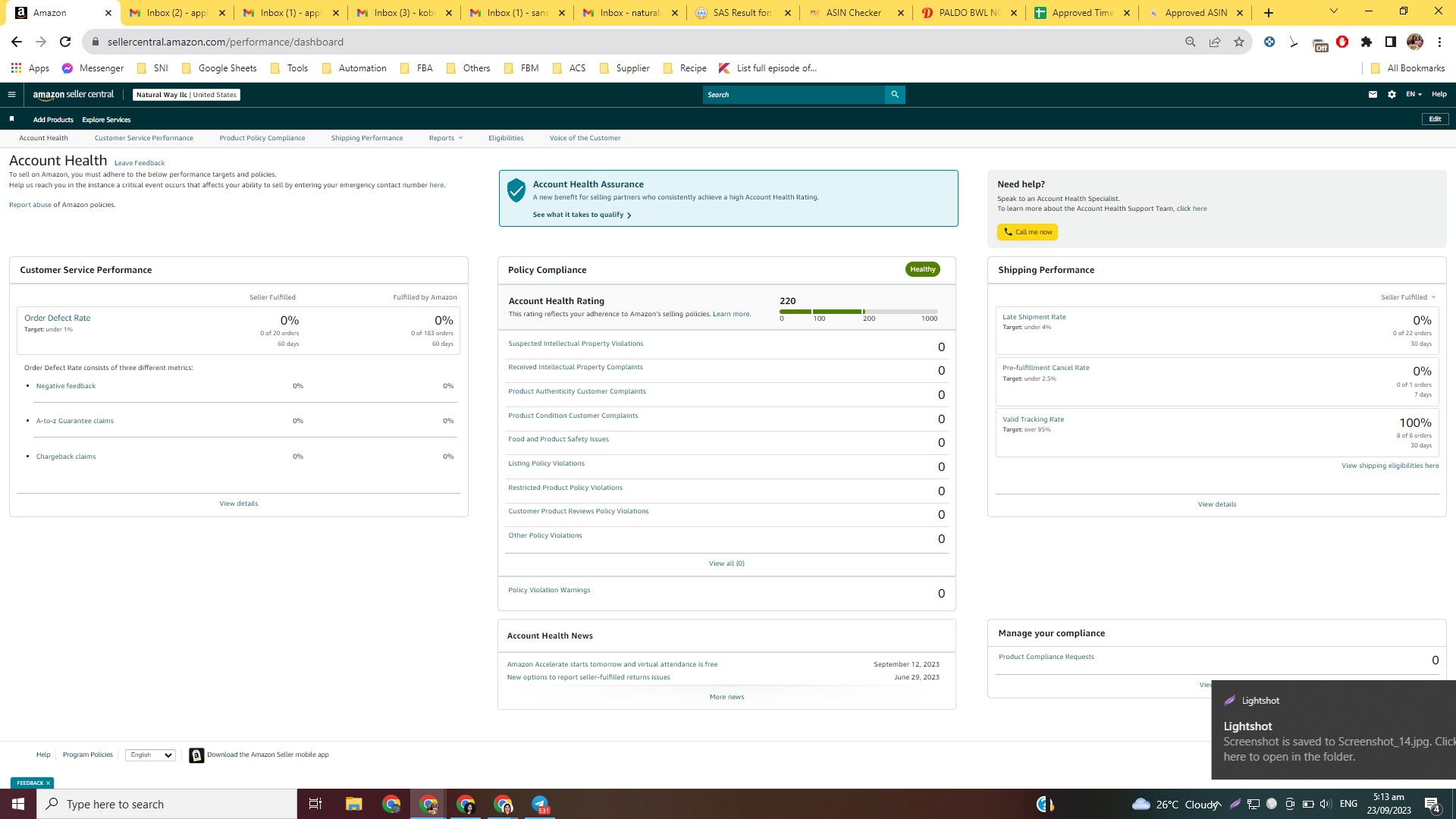Click the browser address bar URL
The width and height of the screenshot is (1456, 819).
coord(225,42)
